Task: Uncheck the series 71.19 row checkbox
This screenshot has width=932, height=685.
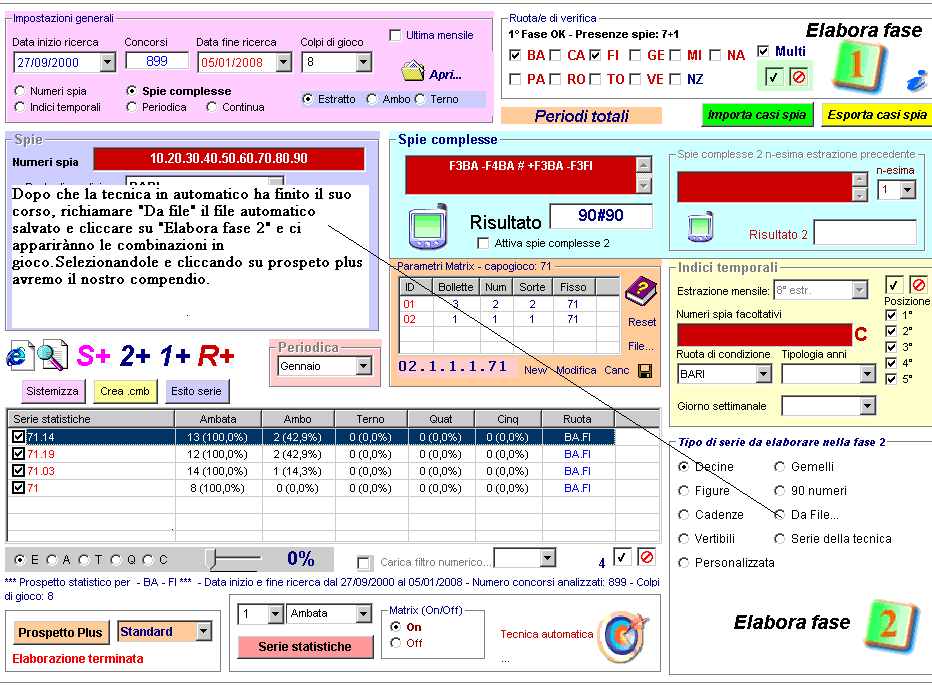Action: coord(18,454)
